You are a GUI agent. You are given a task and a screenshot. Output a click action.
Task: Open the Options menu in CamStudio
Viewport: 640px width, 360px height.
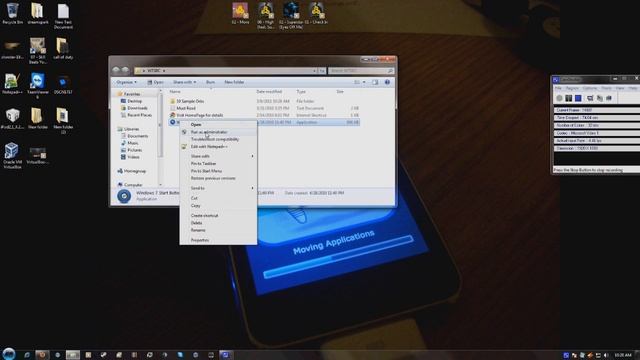click(x=589, y=88)
